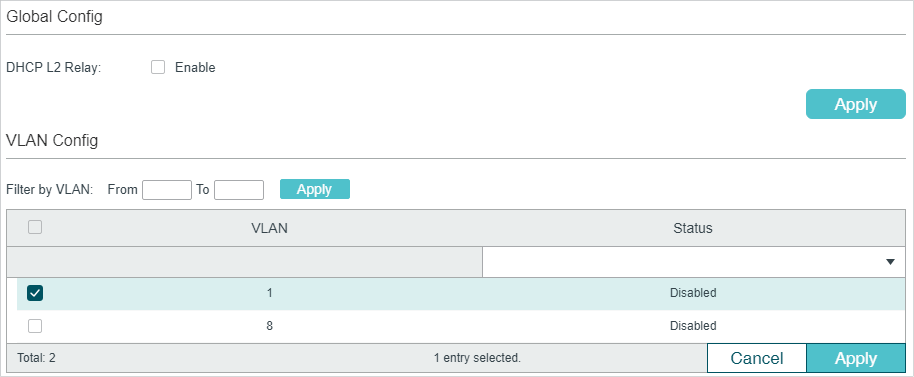914x377 pixels.
Task: Open the Status dropdown arrow
Action: (890, 262)
